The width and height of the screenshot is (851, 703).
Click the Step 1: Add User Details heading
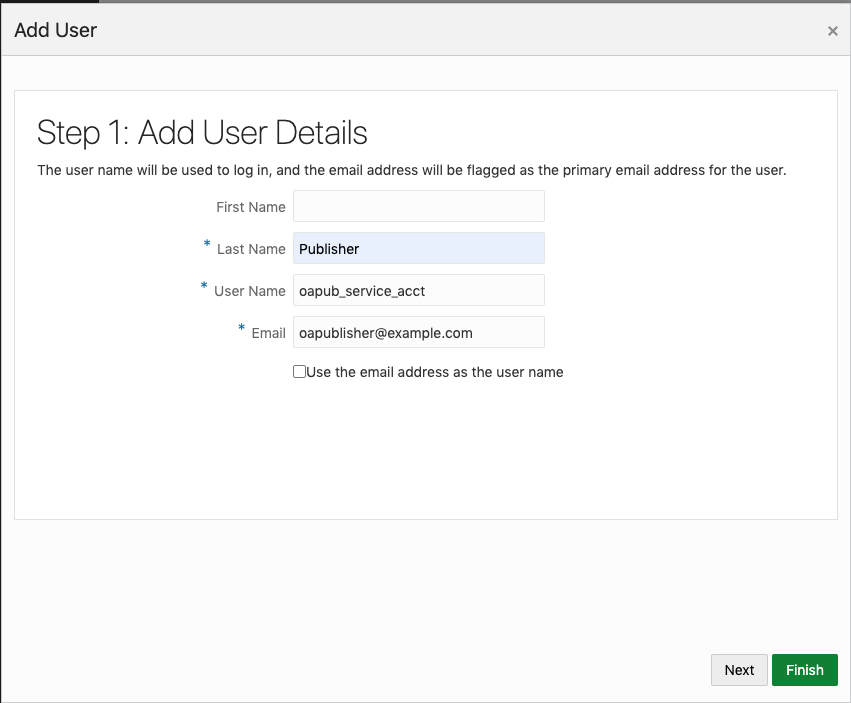coord(202,132)
